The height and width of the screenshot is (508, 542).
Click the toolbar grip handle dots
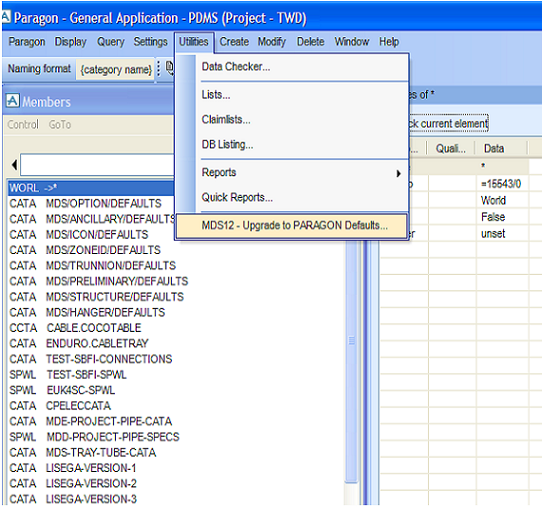pyautogui.click(x=159, y=68)
